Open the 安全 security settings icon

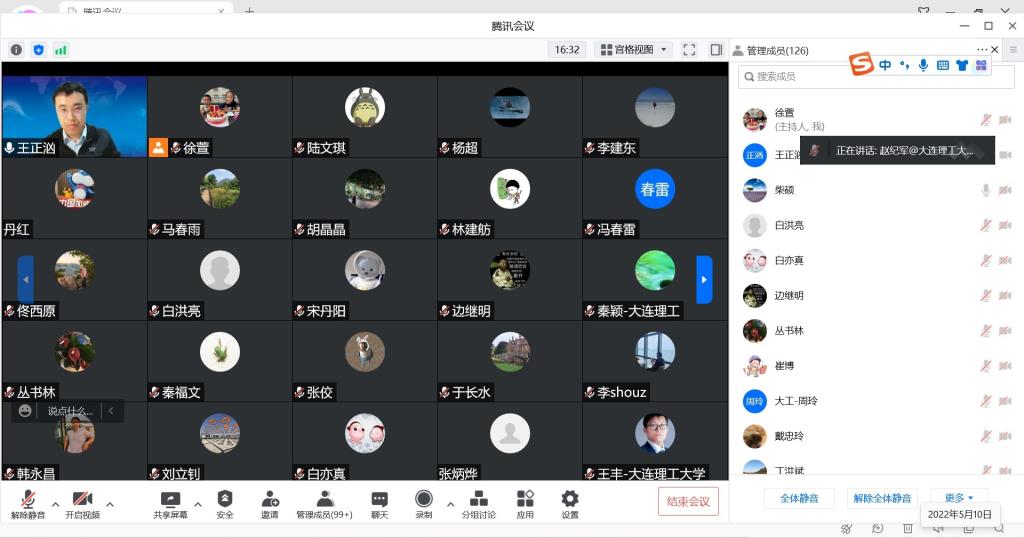(x=225, y=503)
